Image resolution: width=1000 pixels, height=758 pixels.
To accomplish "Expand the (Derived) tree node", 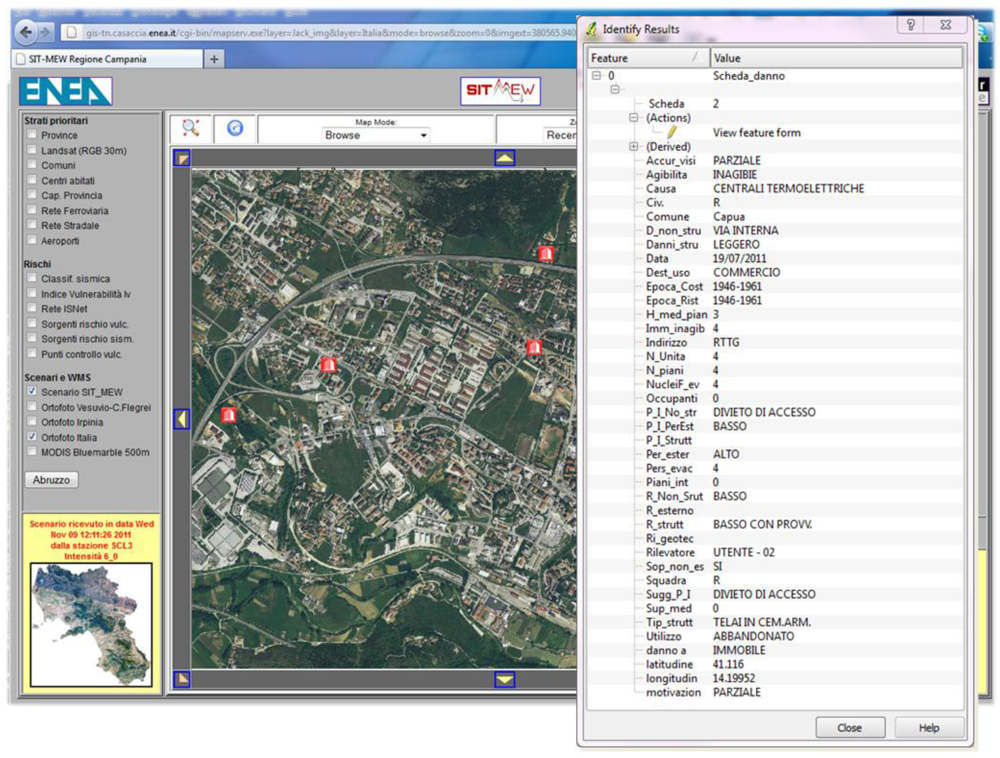I will tap(634, 147).
